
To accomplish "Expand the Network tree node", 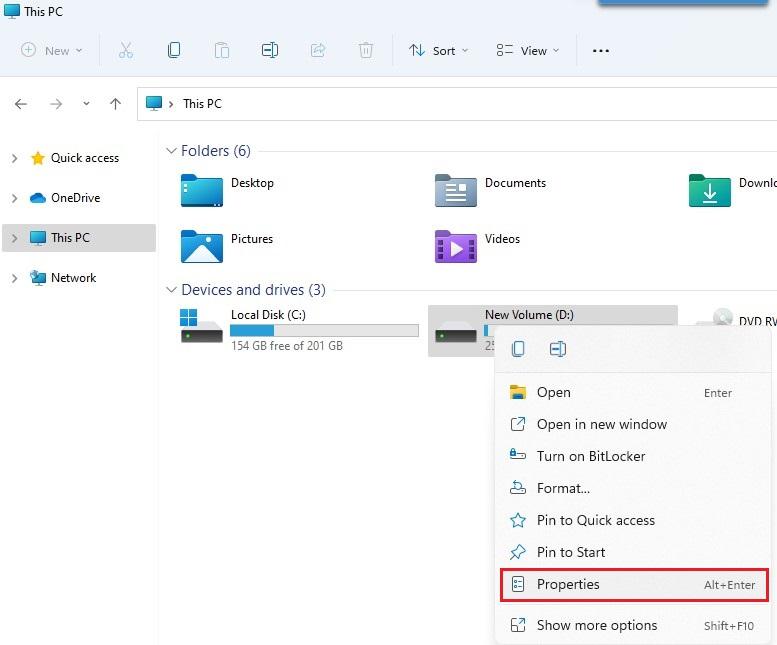I will point(14,278).
